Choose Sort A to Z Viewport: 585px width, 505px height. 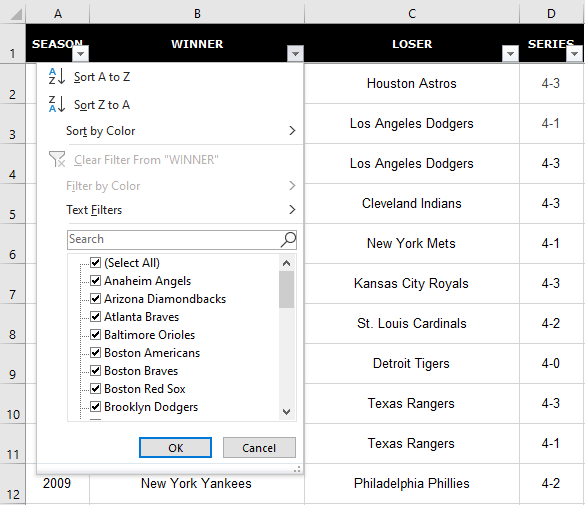point(170,76)
